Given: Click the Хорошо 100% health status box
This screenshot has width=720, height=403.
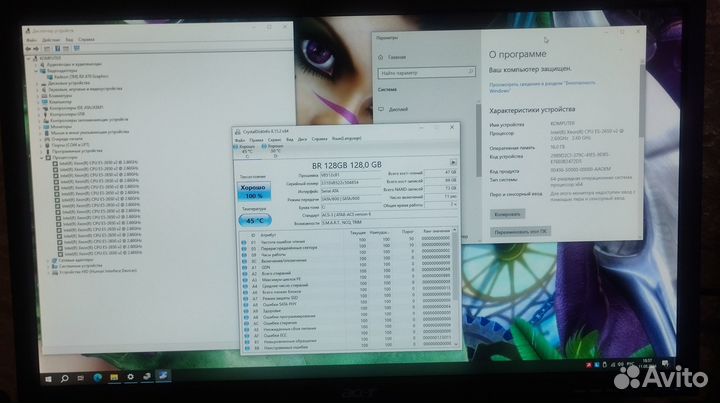Looking at the screenshot, I should pyautogui.click(x=251, y=191).
